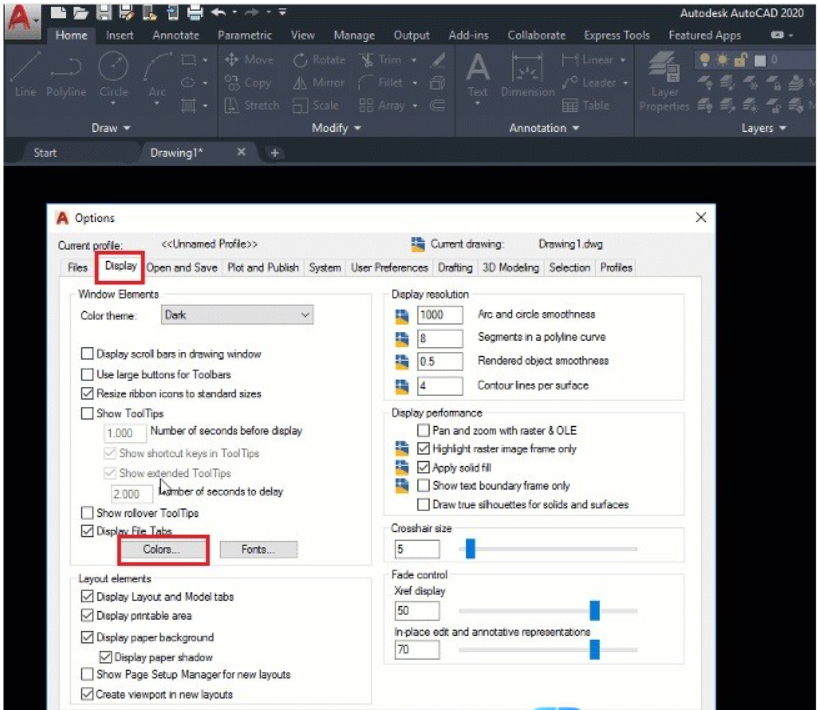Image resolution: width=819 pixels, height=710 pixels.
Task: Click the Colors... button
Action: pos(162,549)
